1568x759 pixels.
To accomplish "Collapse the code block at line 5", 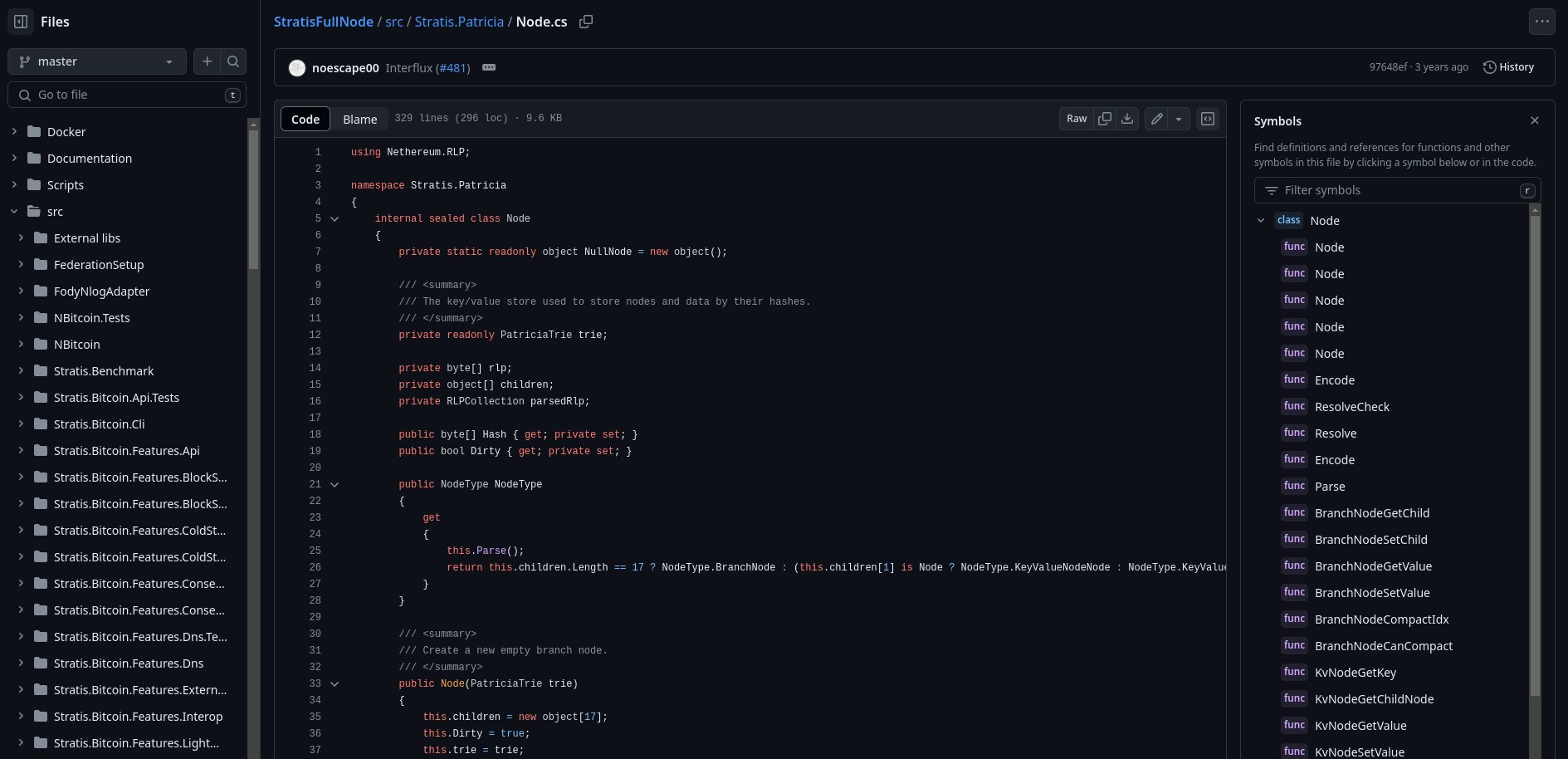I will pos(335,218).
